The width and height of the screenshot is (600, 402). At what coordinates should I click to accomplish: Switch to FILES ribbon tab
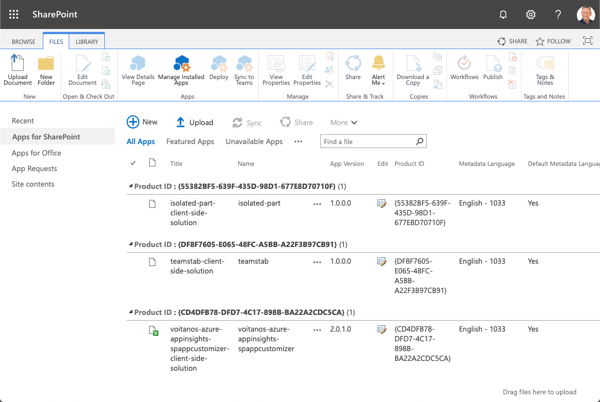56,41
